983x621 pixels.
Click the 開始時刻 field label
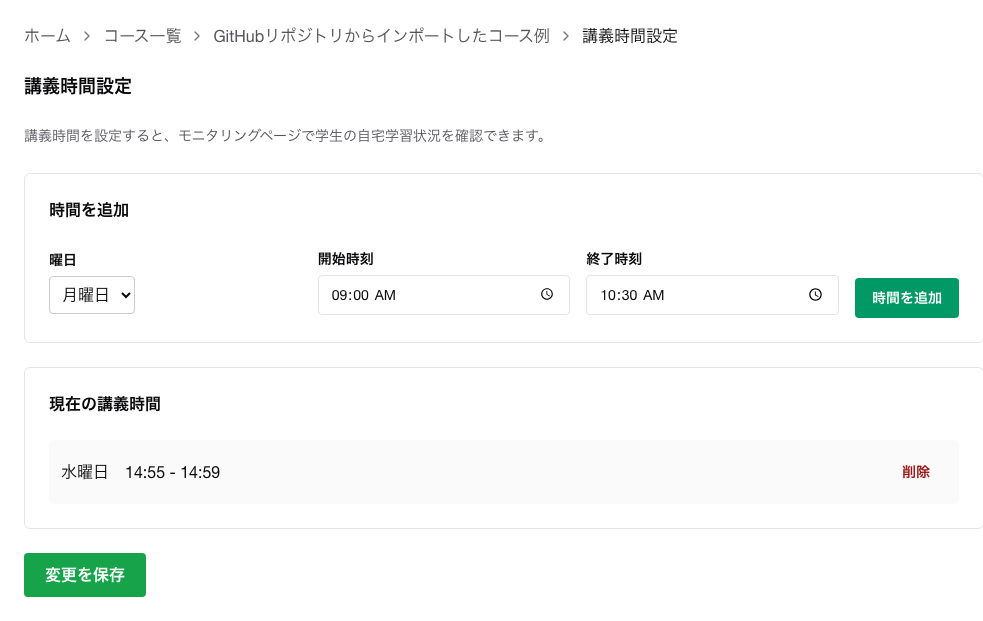[x=345, y=259]
